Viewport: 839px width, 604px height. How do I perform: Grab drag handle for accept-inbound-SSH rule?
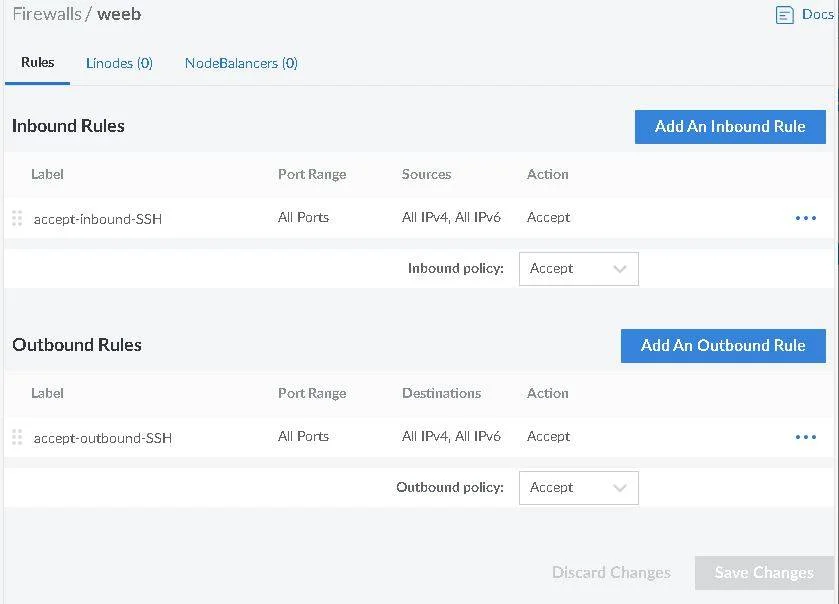tap(17, 218)
